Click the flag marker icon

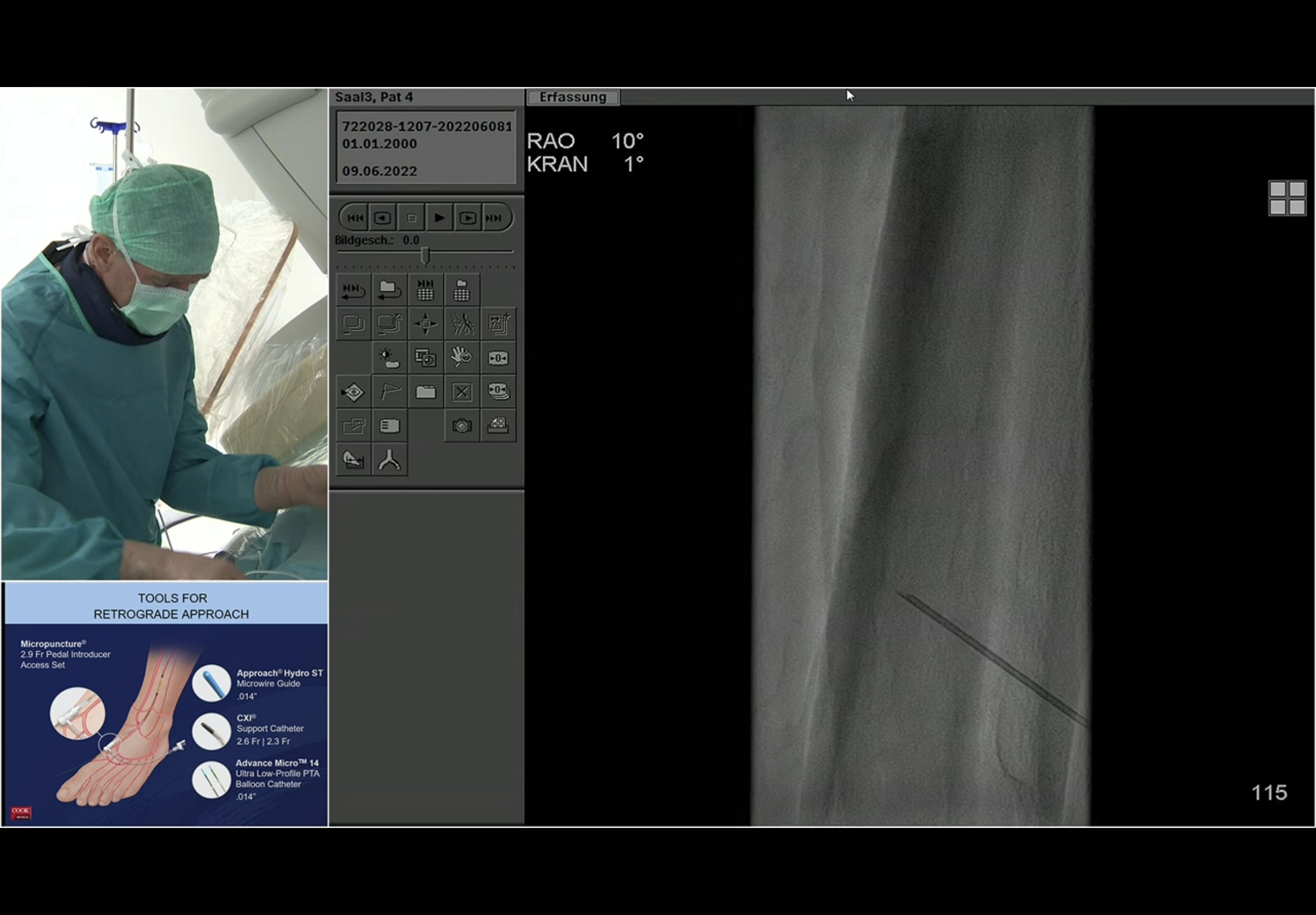tap(390, 392)
